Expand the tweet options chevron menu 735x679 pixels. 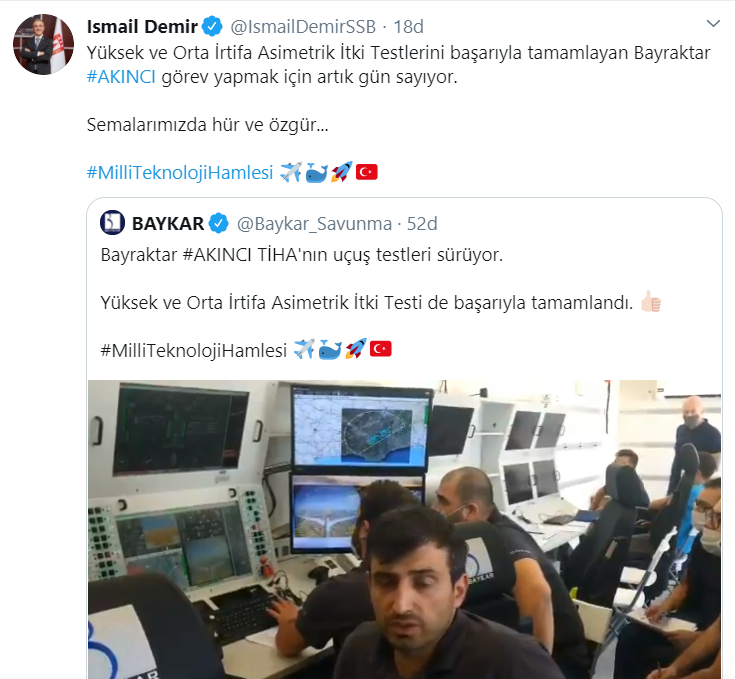713,23
